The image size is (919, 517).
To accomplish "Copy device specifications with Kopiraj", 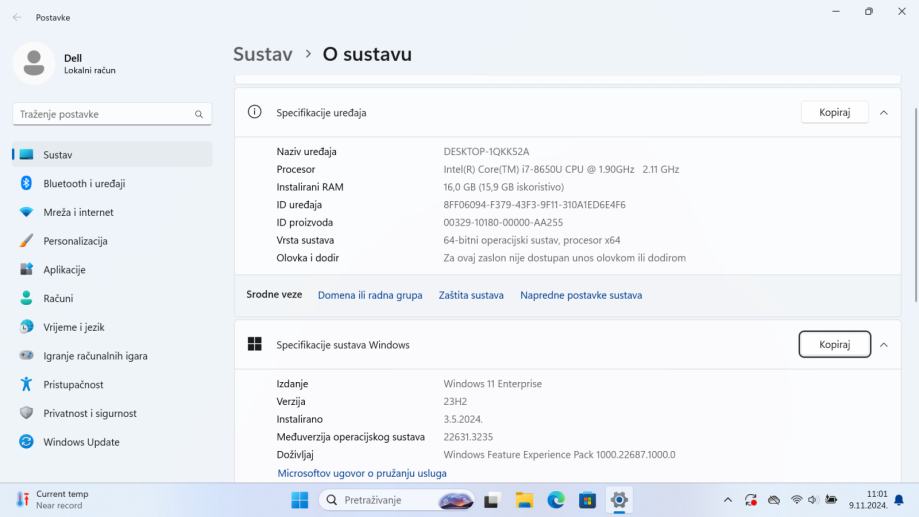I will 835,112.
